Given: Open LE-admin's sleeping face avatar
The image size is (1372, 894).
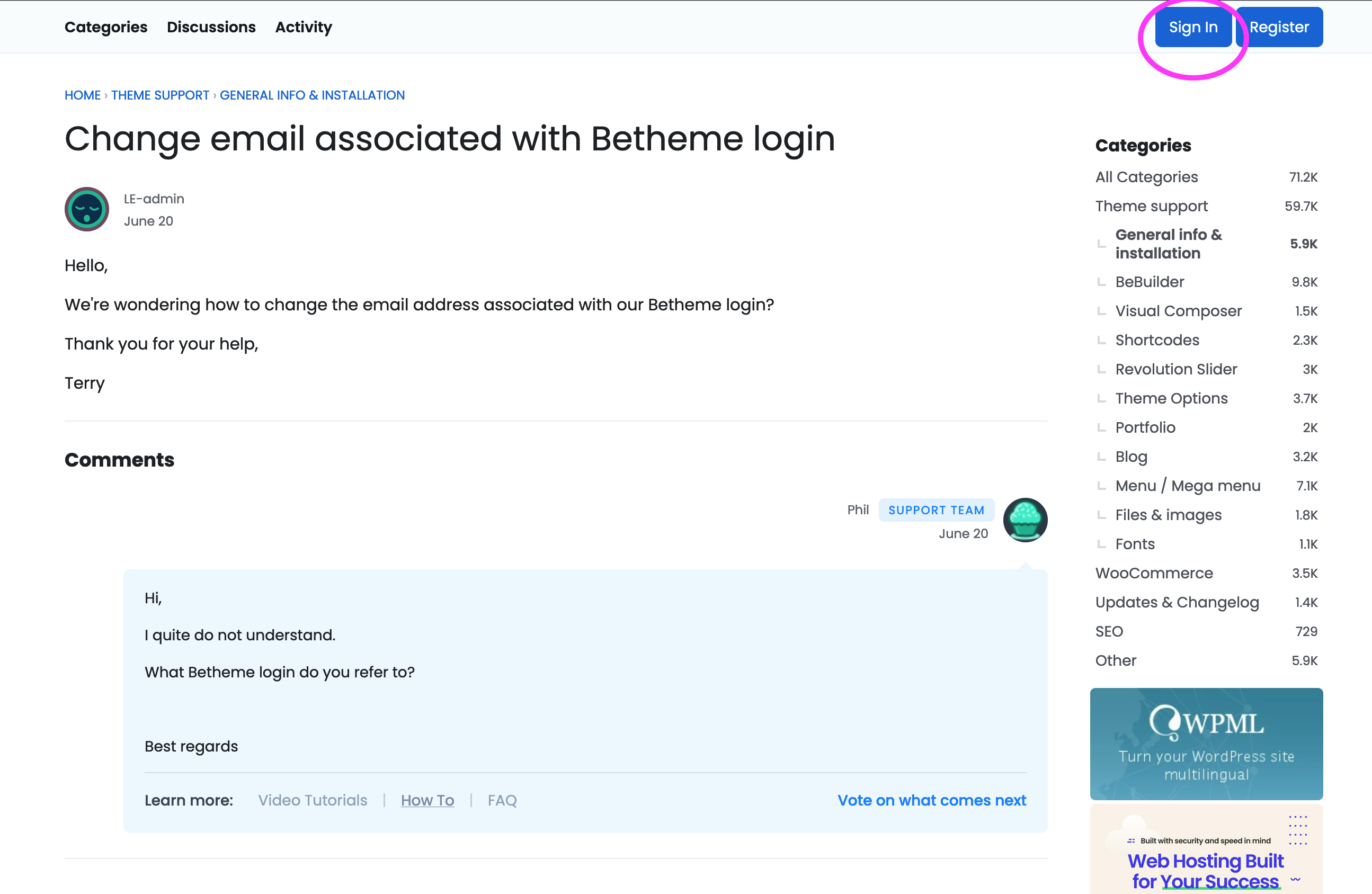Looking at the screenshot, I should [x=86, y=209].
